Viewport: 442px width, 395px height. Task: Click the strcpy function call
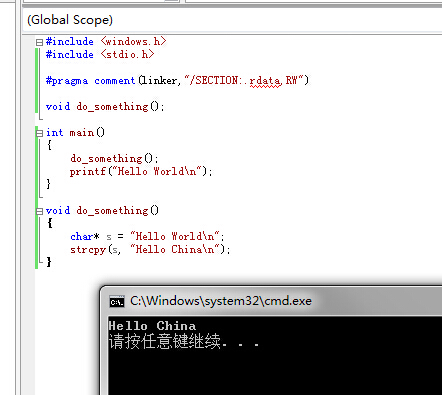click(88, 250)
